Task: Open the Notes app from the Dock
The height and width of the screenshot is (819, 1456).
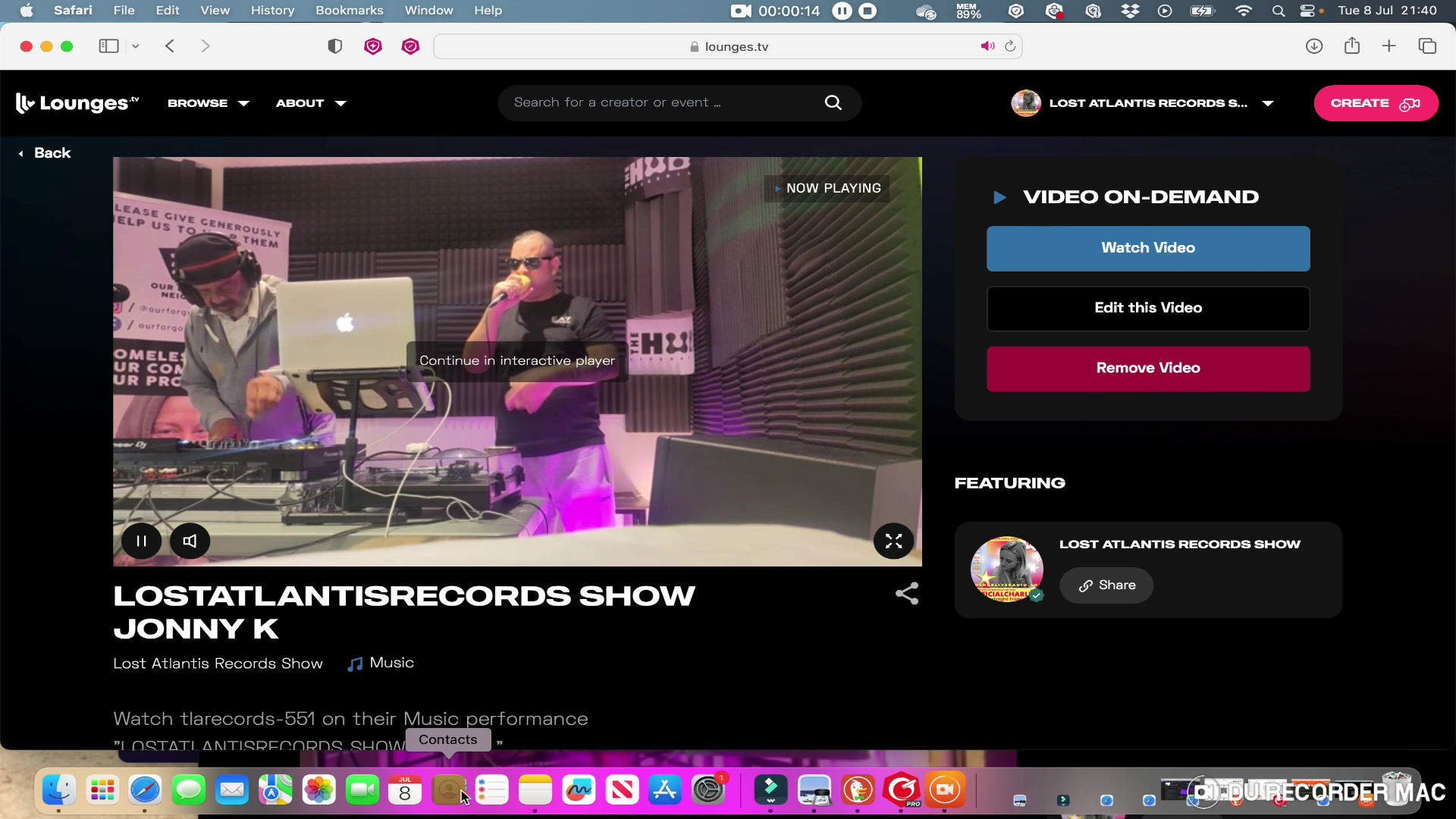Action: 535,791
